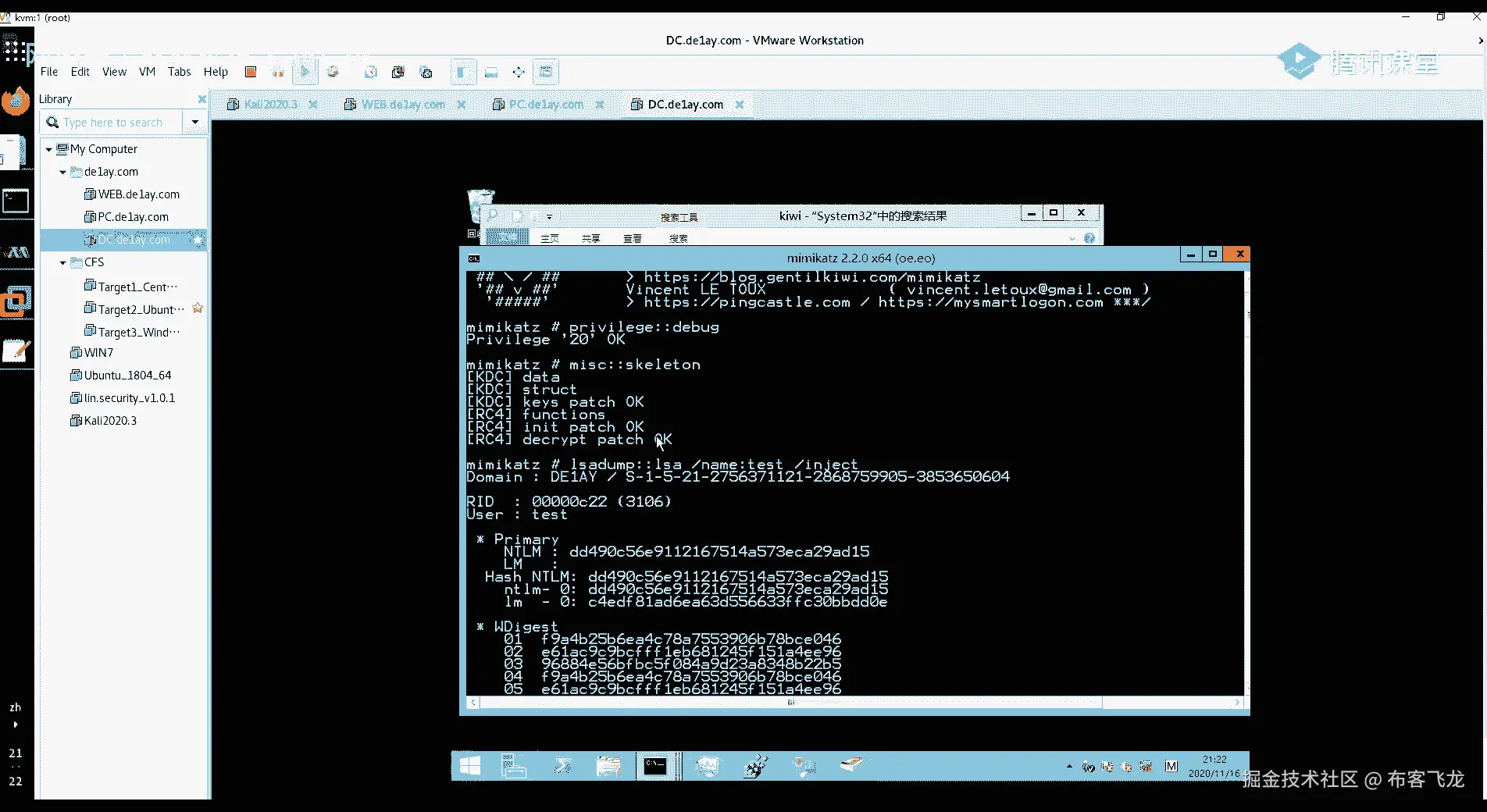Select WIN7 VM in the library
The image size is (1487, 812).
[x=91, y=353]
